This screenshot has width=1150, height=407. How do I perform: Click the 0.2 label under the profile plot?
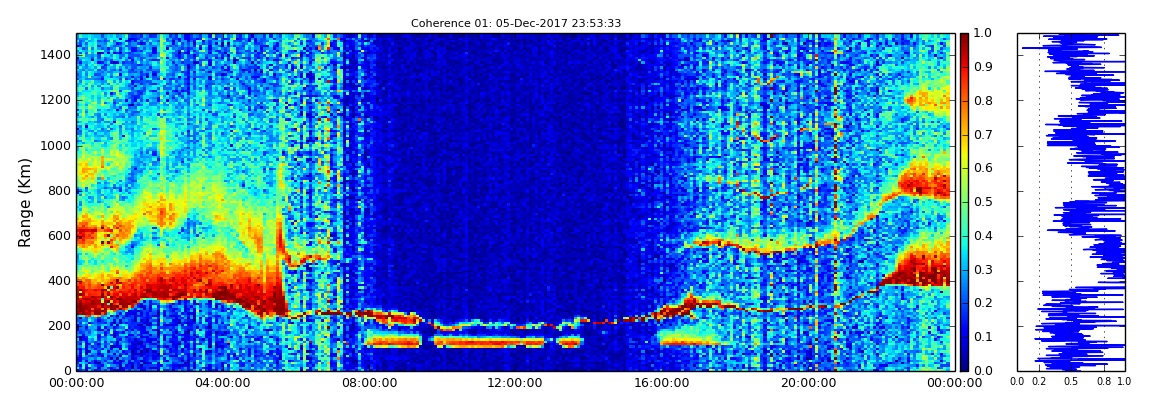tap(1039, 382)
